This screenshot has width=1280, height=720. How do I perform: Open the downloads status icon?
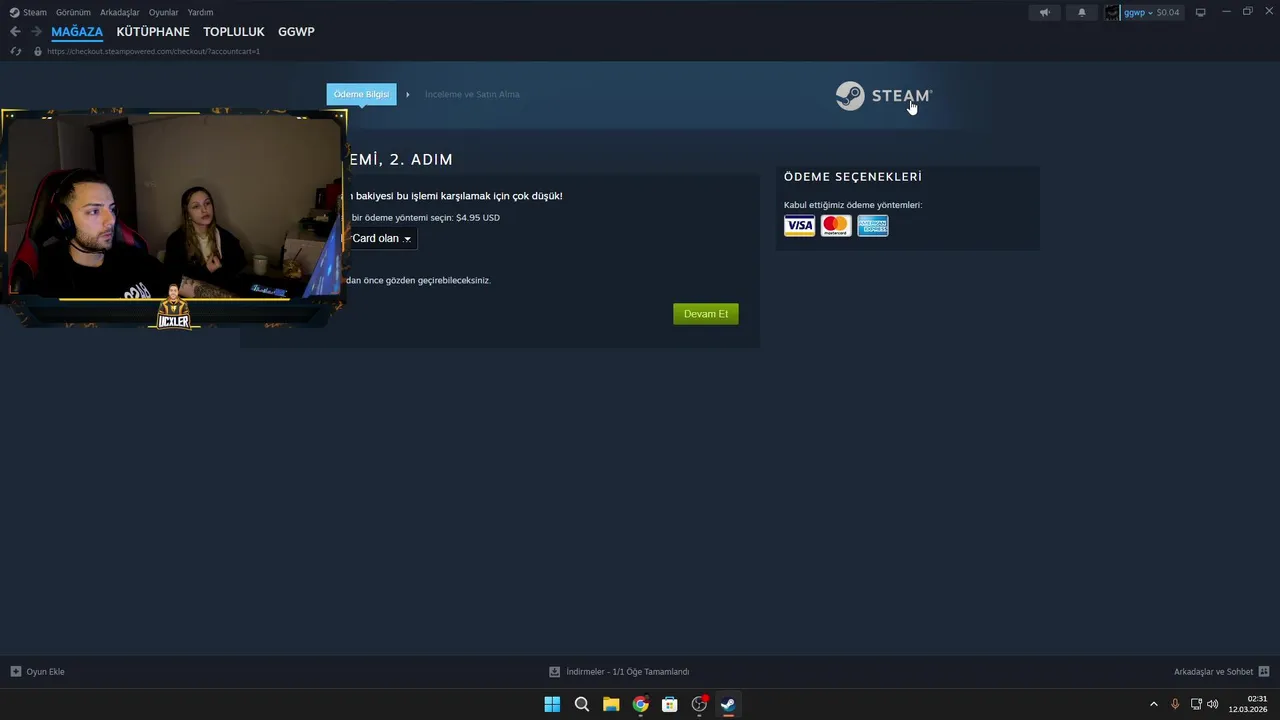[554, 672]
